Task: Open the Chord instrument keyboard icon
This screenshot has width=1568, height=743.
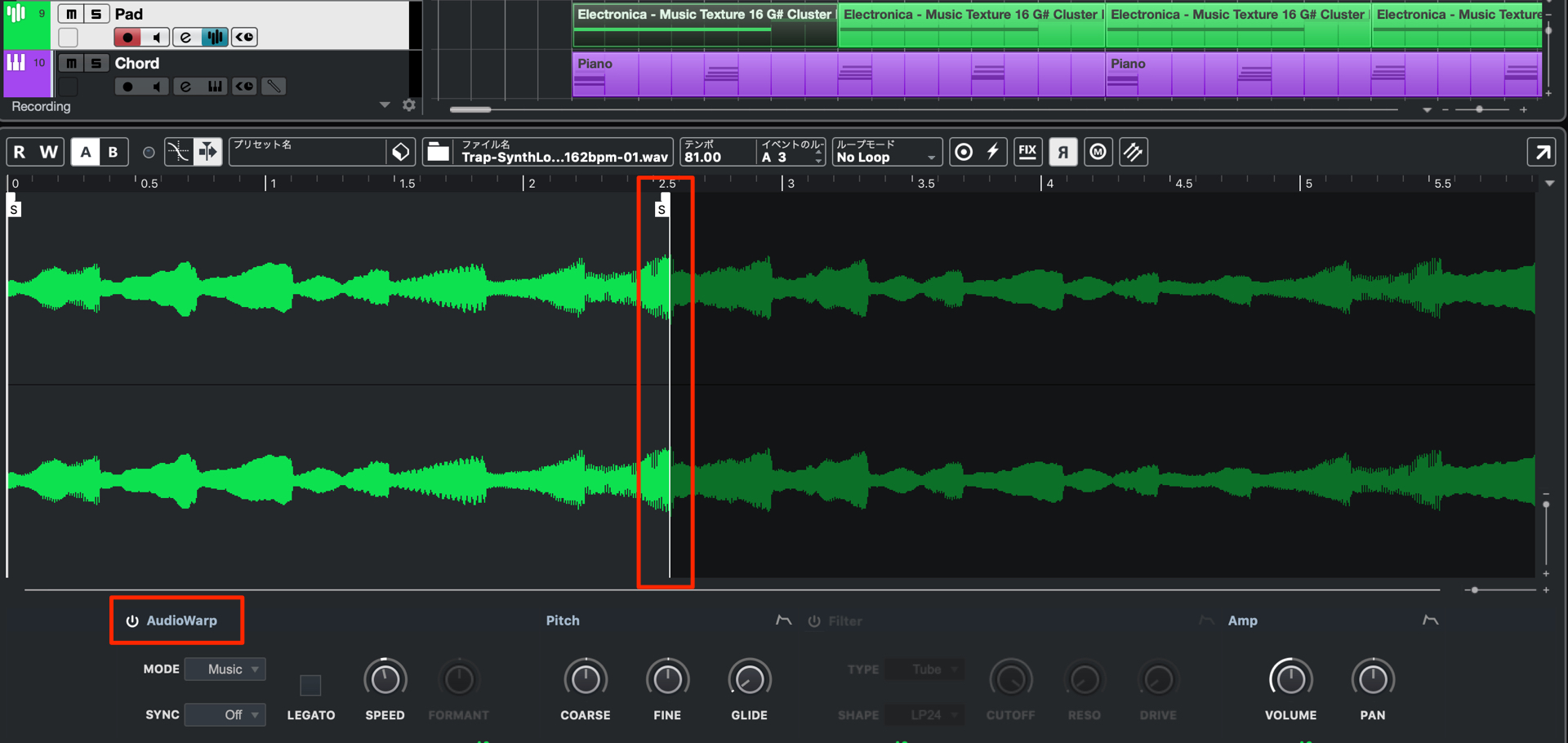Action: coord(215,86)
